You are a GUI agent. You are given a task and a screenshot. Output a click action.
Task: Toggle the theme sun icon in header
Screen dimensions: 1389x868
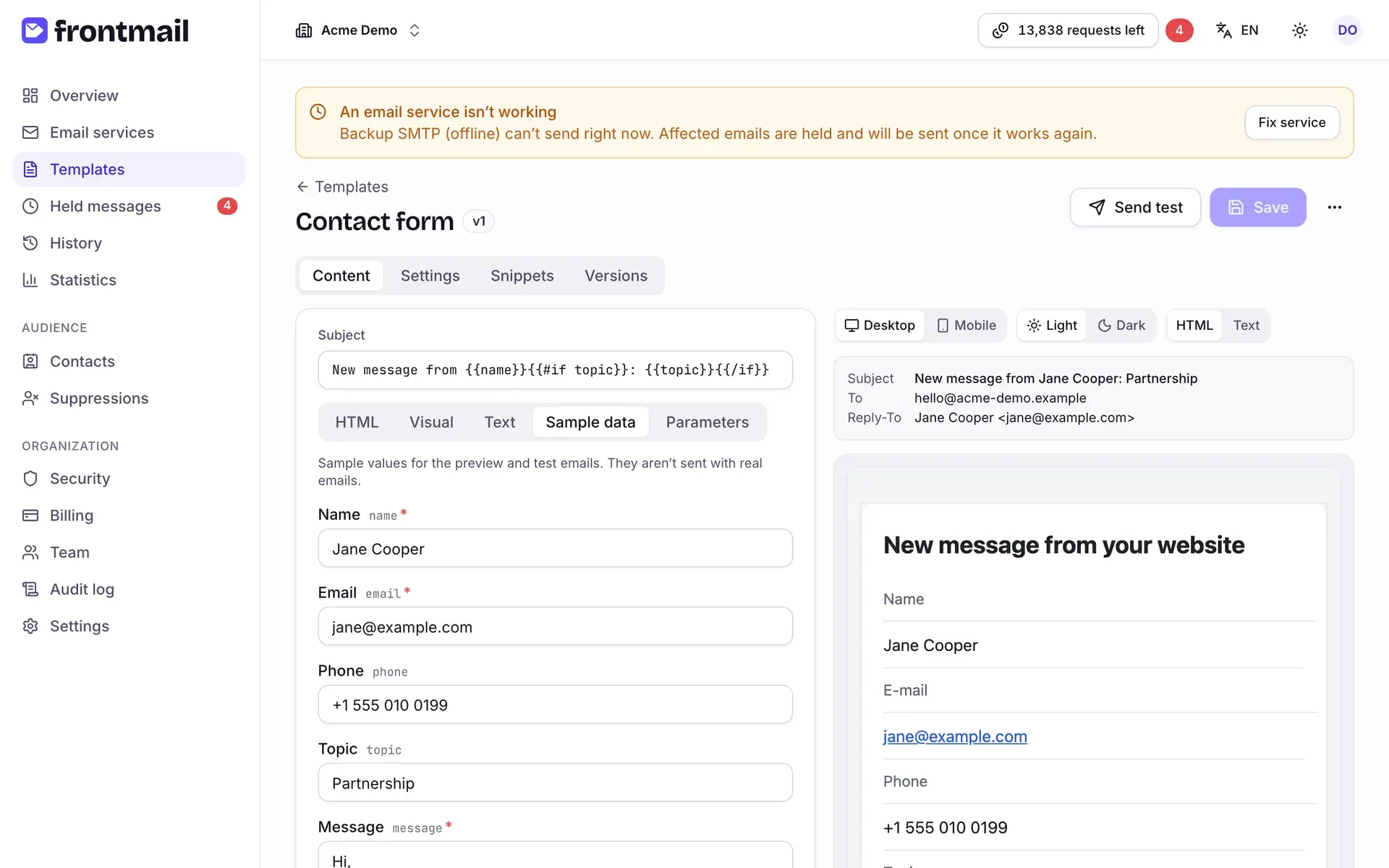pyautogui.click(x=1300, y=30)
